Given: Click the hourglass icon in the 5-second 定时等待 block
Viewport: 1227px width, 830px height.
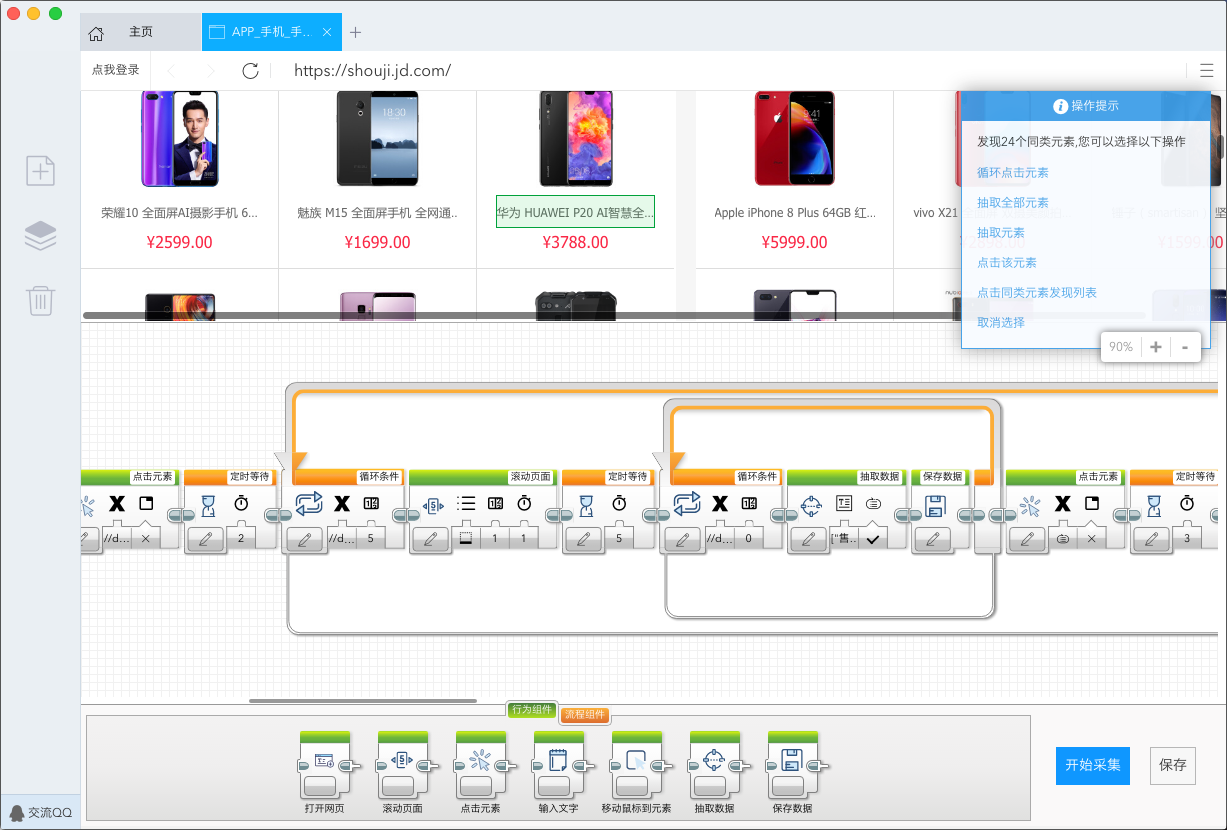Looking at the screenshot, I should [586, 504].
